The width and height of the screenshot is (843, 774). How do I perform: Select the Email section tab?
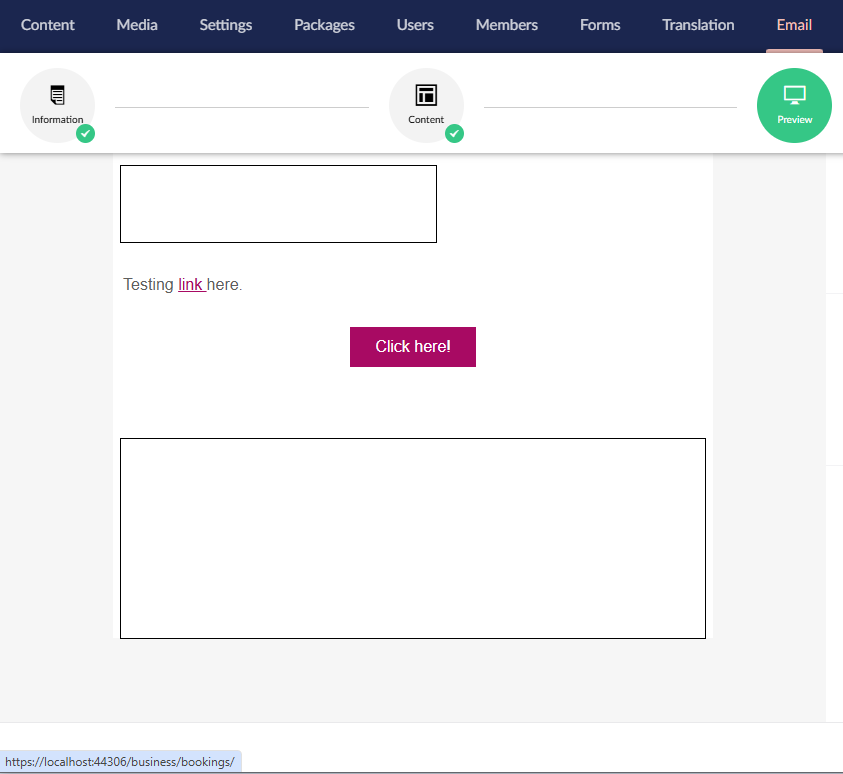pyautogui.click(x=794, y=25)
